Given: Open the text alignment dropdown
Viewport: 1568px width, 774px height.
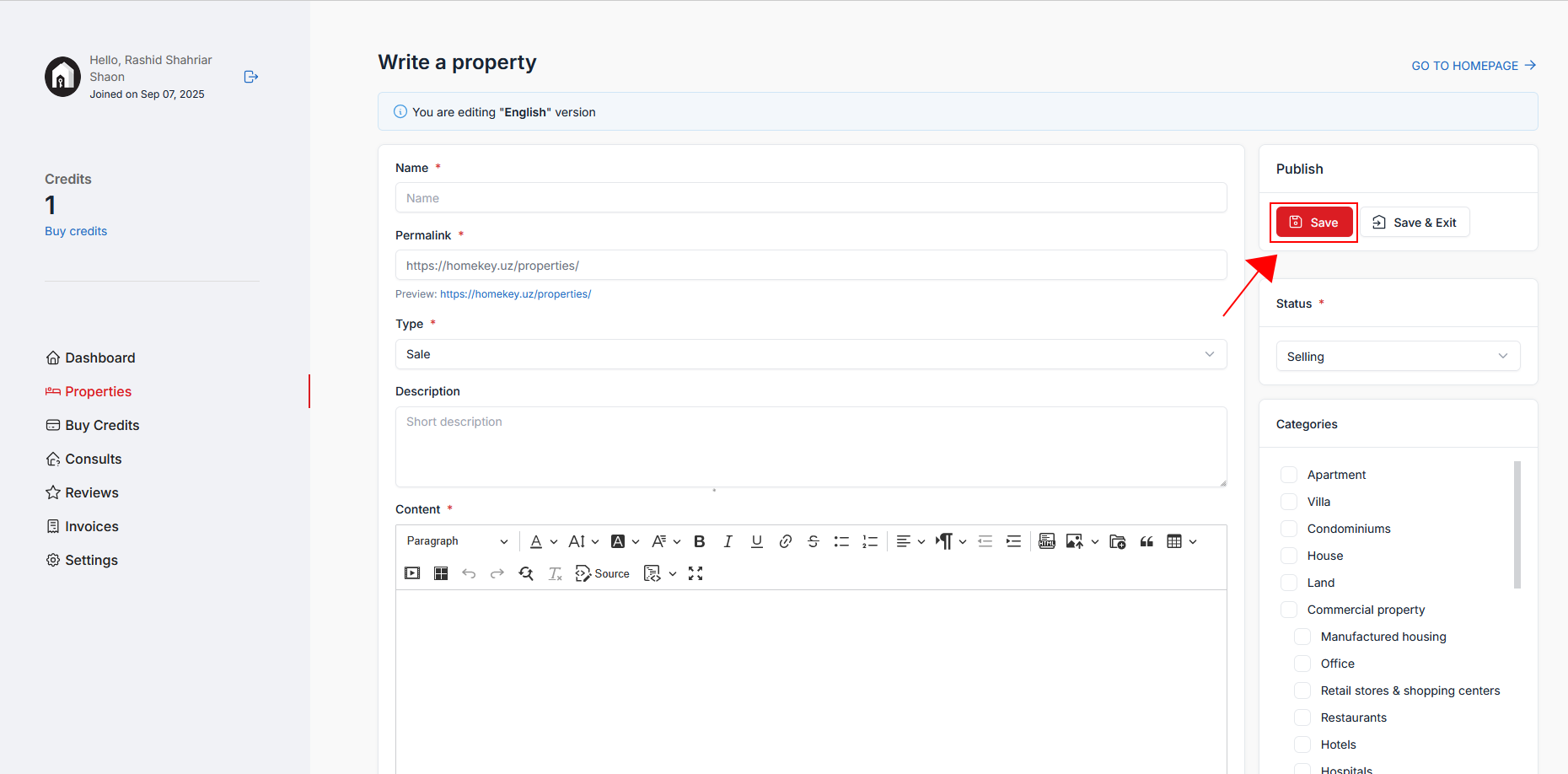Looking at the screenshot, I should click(x=910, y=541).
